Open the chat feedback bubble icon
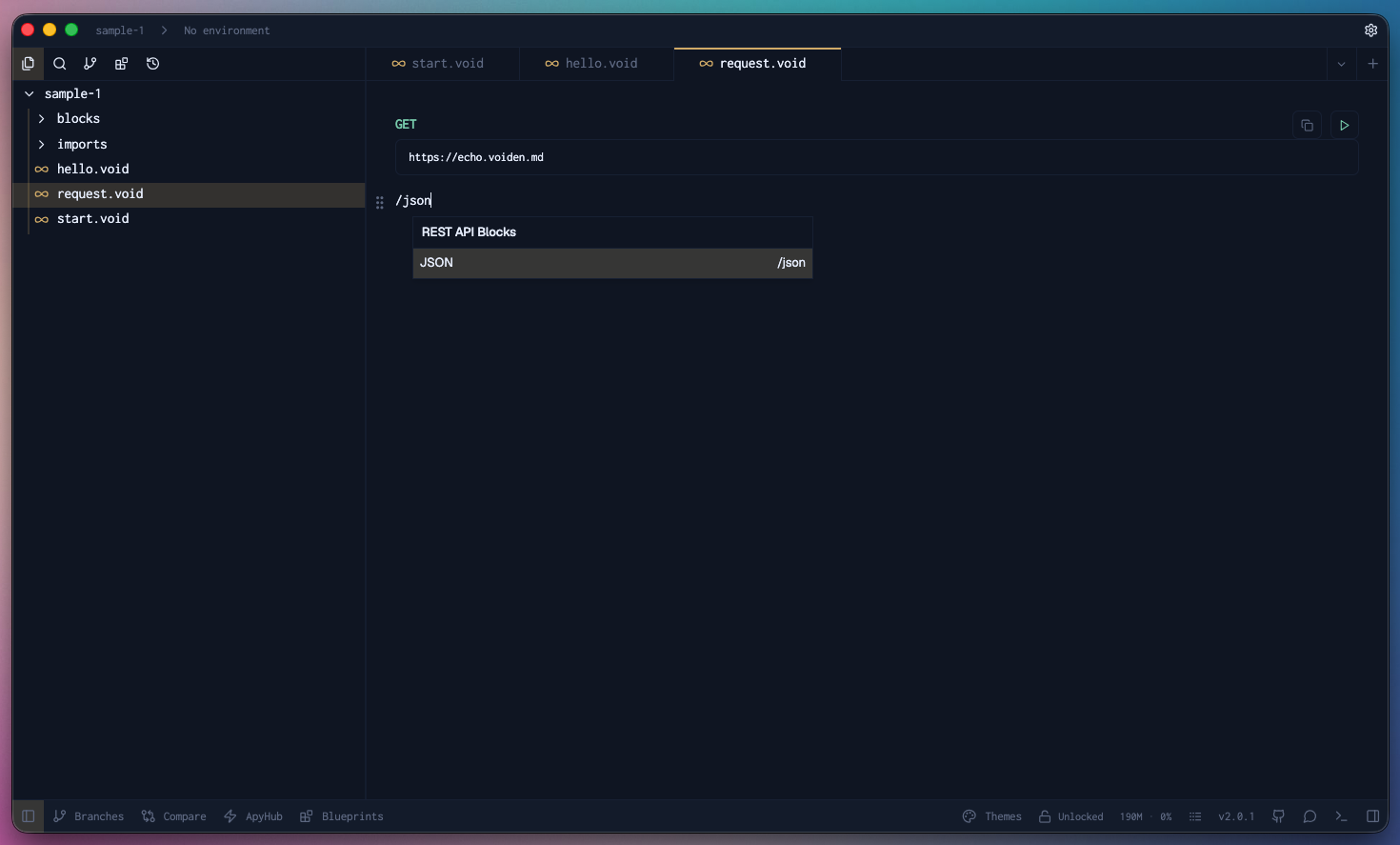 [x=1310, y=816]
